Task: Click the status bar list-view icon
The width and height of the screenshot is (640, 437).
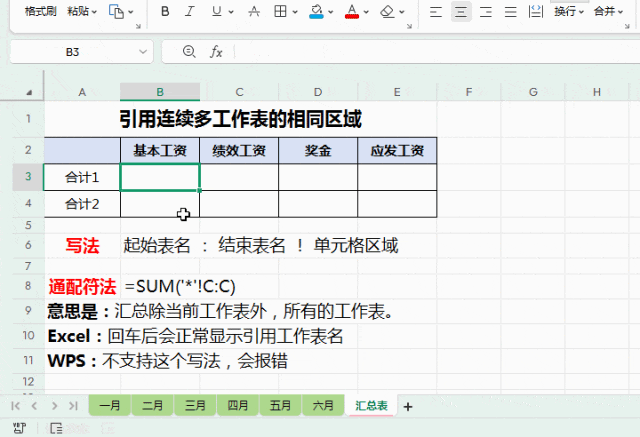Action: tap(56, 428)
